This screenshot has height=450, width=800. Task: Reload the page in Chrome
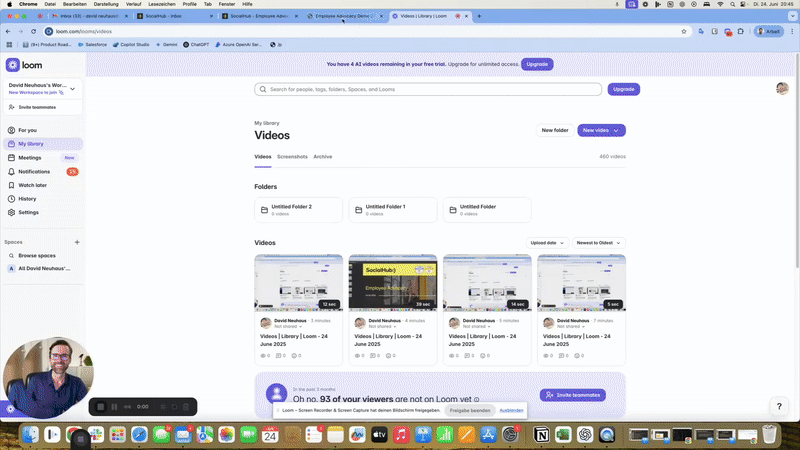[x=34, y=31]
